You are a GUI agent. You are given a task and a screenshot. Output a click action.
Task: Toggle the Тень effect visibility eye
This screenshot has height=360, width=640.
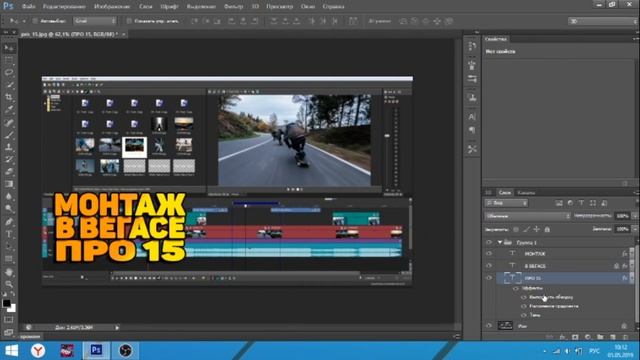[x=524, y=315]
